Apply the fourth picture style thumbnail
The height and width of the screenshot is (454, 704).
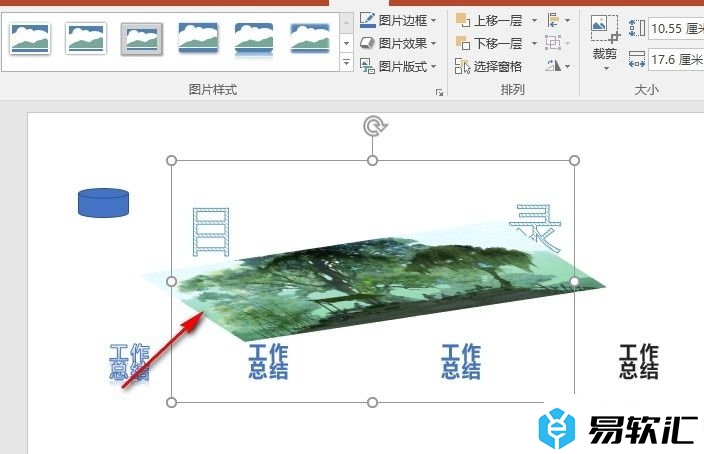pyautogui.click(x=198, y=38)
